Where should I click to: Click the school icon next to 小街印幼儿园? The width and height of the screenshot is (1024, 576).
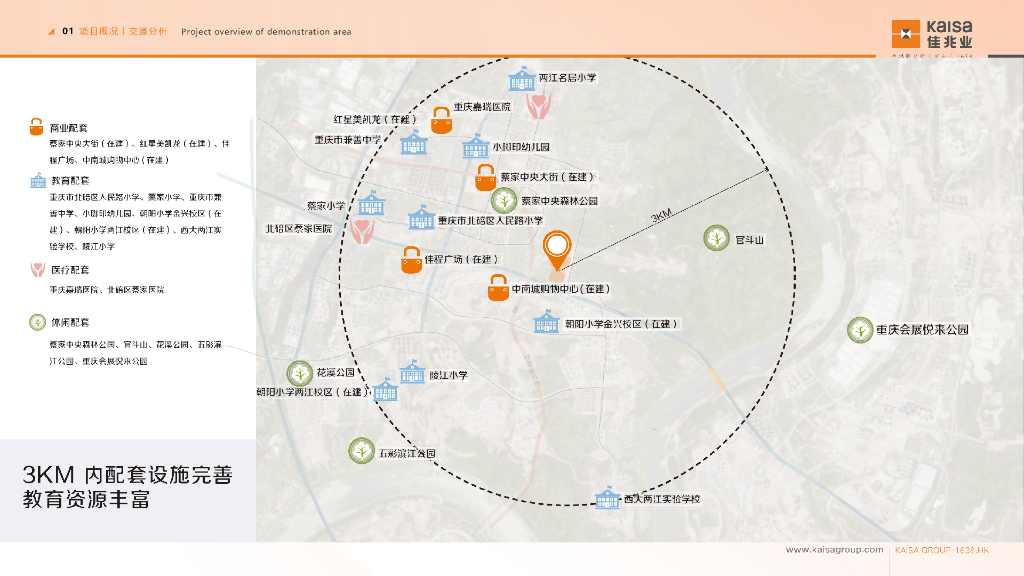tap(475, 146)
